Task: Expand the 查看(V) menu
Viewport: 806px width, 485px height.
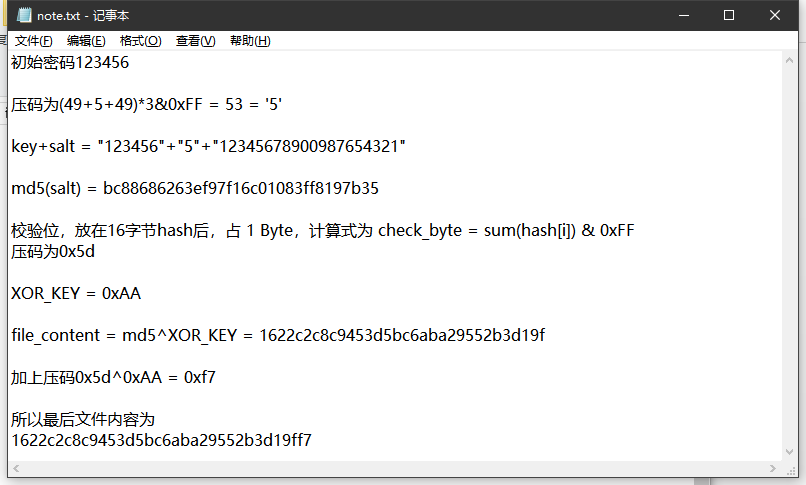Action: pos(195,41)
